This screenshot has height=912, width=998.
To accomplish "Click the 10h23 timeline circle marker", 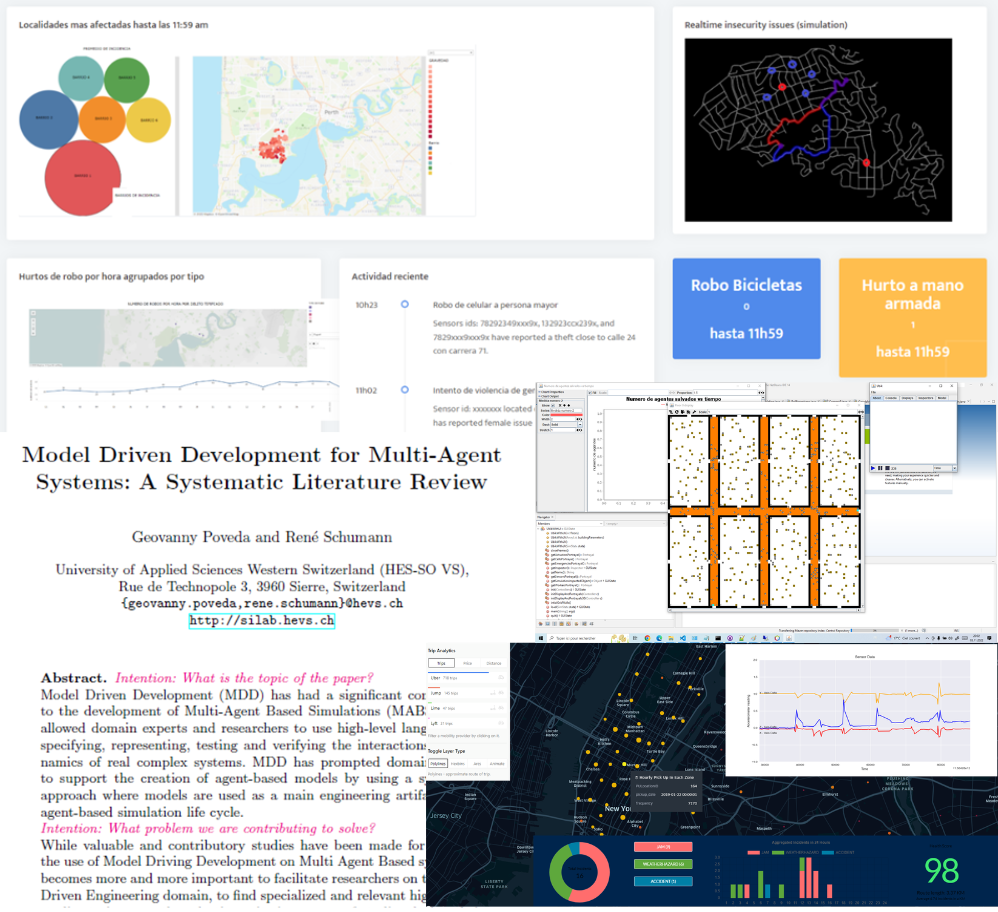I will click(x=404, y=303).
